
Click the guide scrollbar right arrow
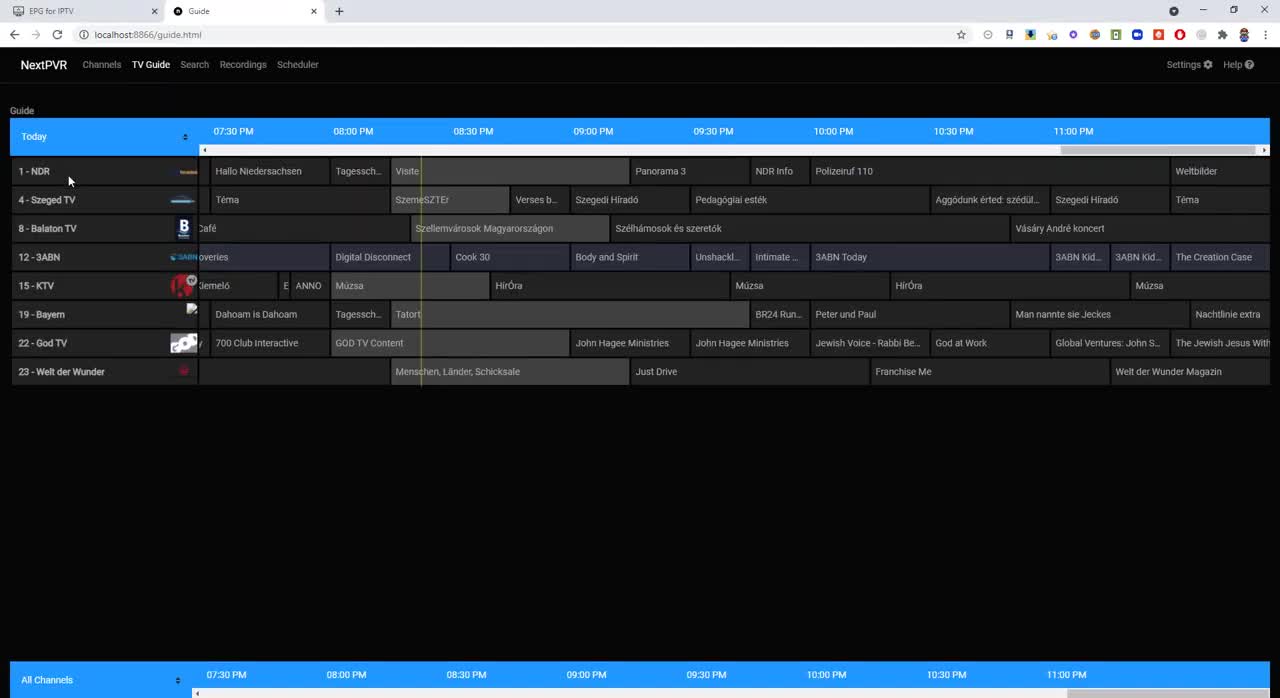1264,150
